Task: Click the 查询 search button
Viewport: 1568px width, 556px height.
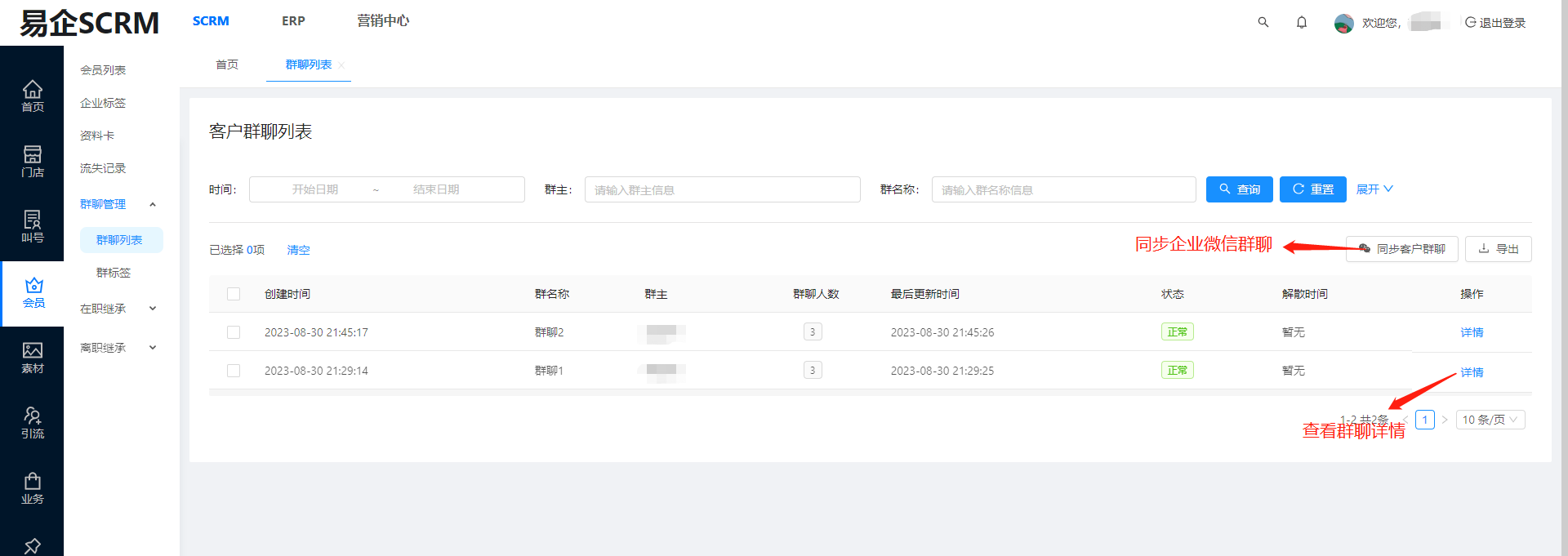Action: tap(1240, 189)
